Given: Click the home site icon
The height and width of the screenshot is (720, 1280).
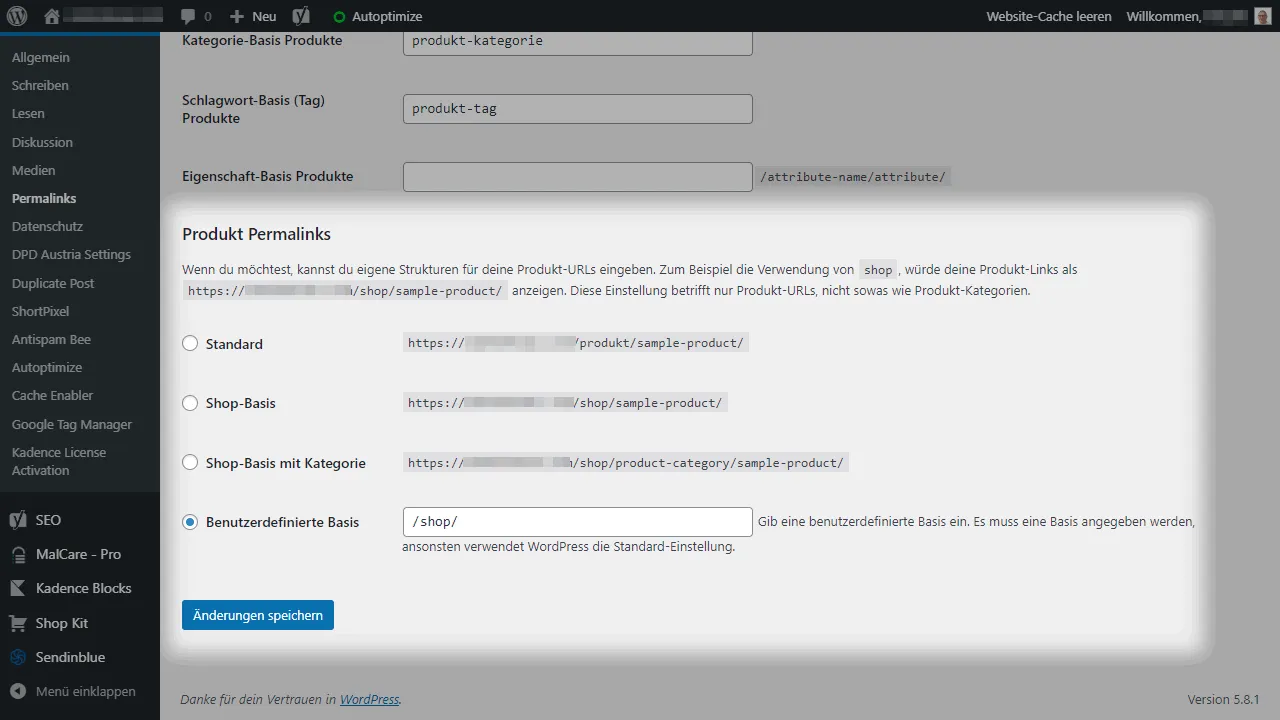Looking at the screenshot, I should (x=52, y=16).
